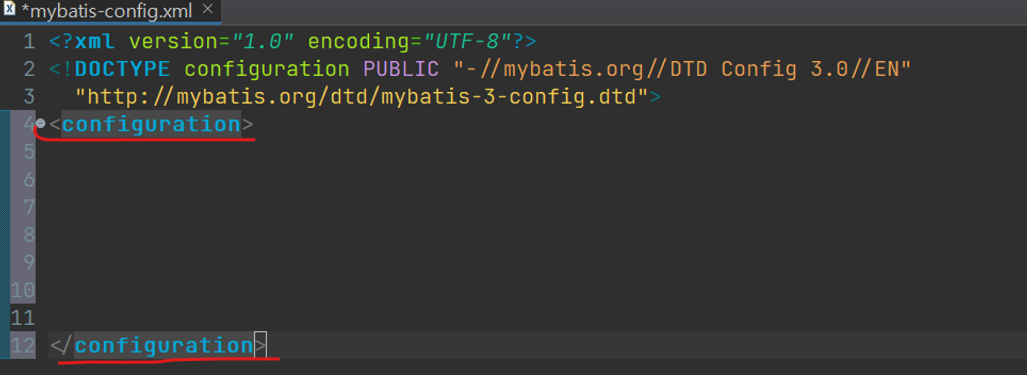Image resolution: width=1027 pixels, height=375 pixels.
Task: Click line number 1 in the gutter
Action: pyautogui.click(x=29, y=42)
